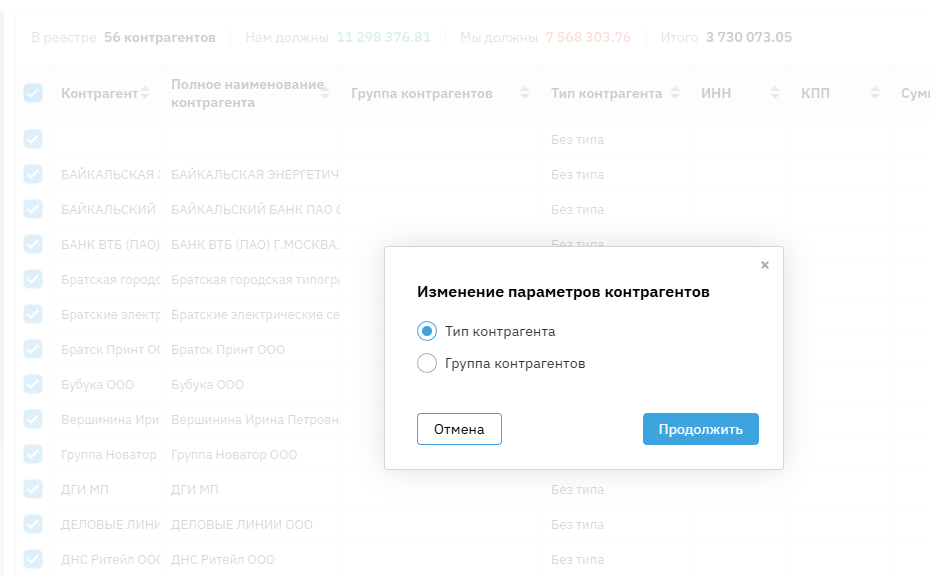Click the 'ИНН' column header label
This screenshot has height=576, width=930.
716,93
